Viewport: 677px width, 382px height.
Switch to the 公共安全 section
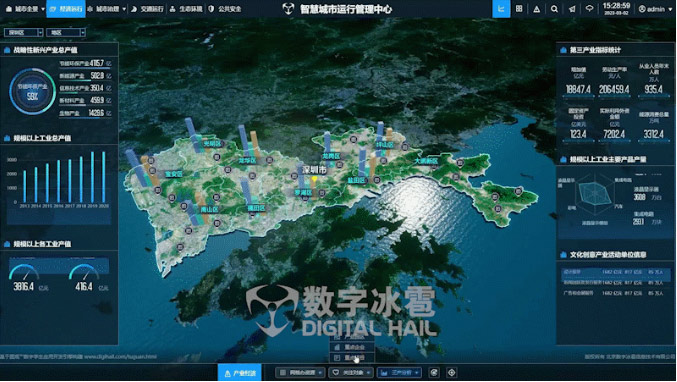[225, 9]
